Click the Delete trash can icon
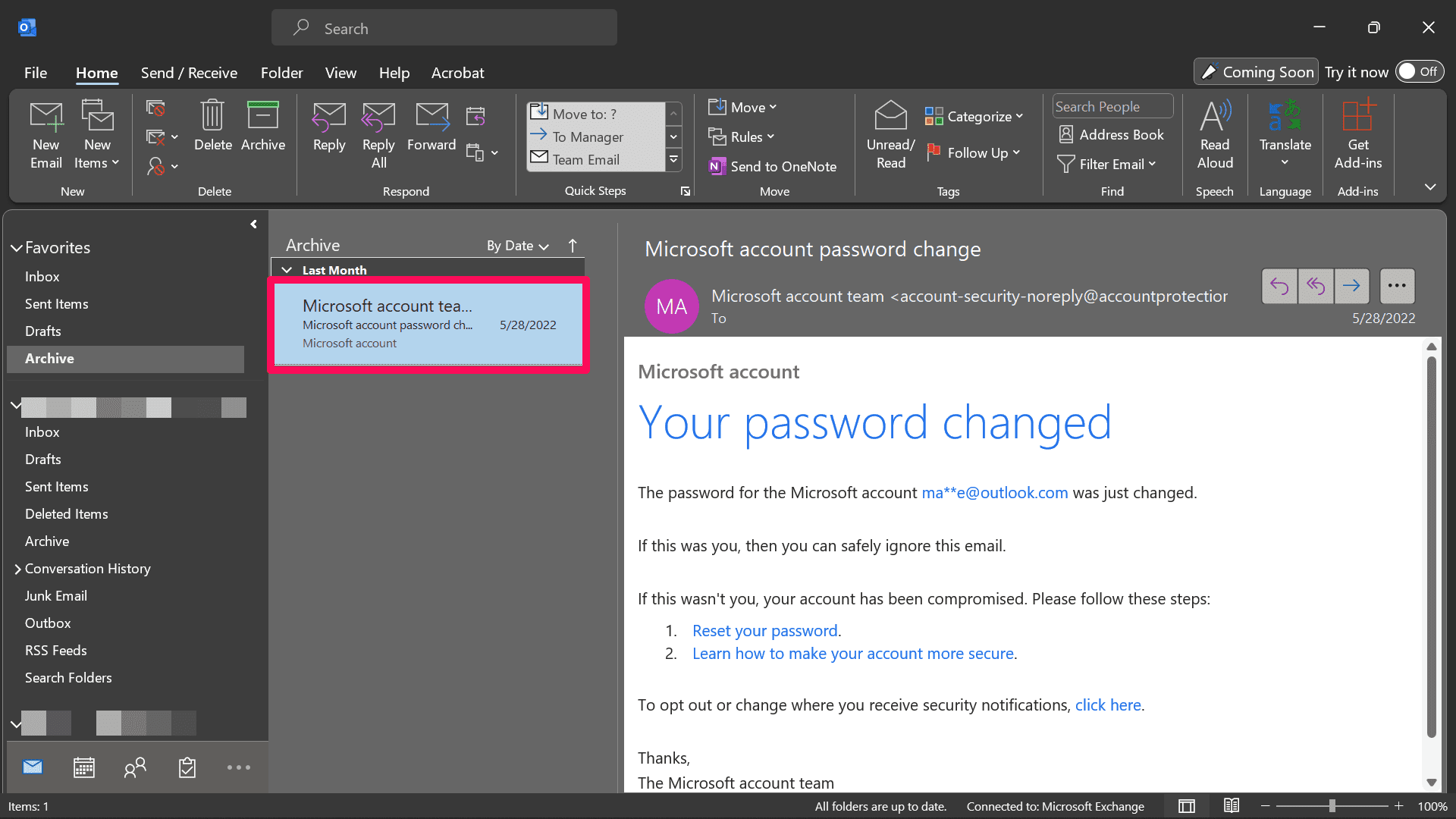1456x819 pixels. tap(212, 116)
